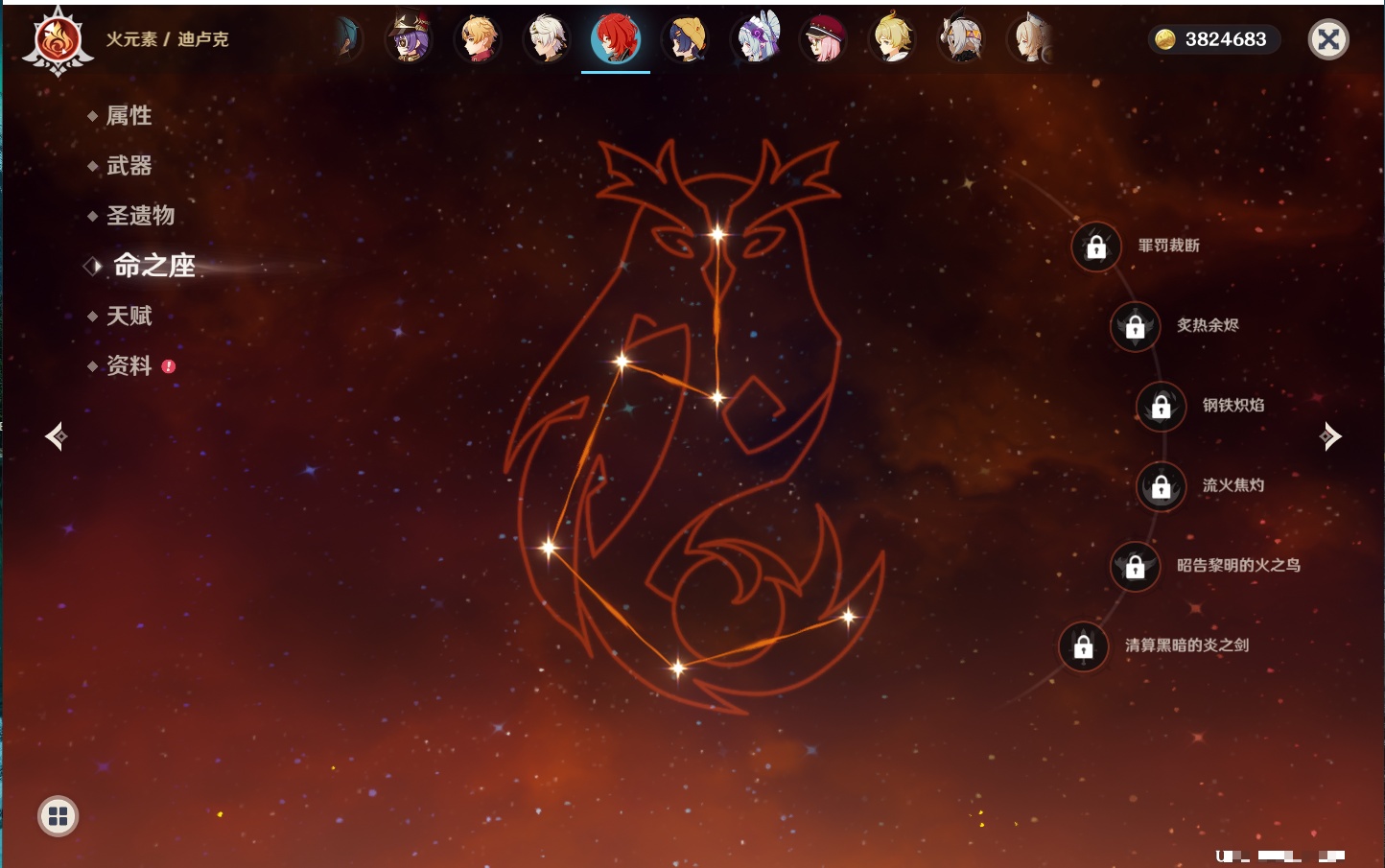Go to the 天赋 talents menu
Viewport: 1385px width, 868px height.
point(129,316)
